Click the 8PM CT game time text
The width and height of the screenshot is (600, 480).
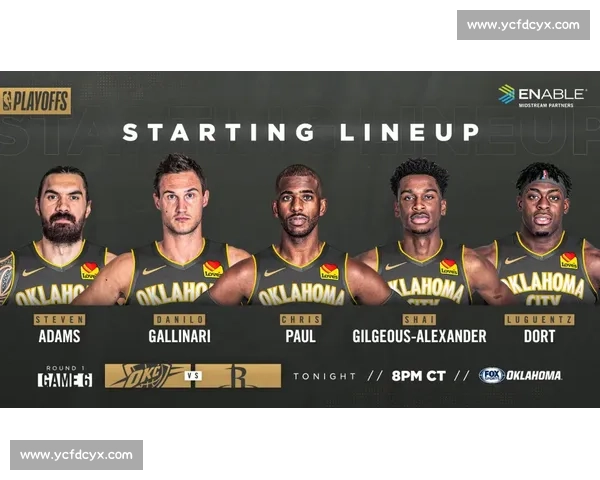coord(419,376)
